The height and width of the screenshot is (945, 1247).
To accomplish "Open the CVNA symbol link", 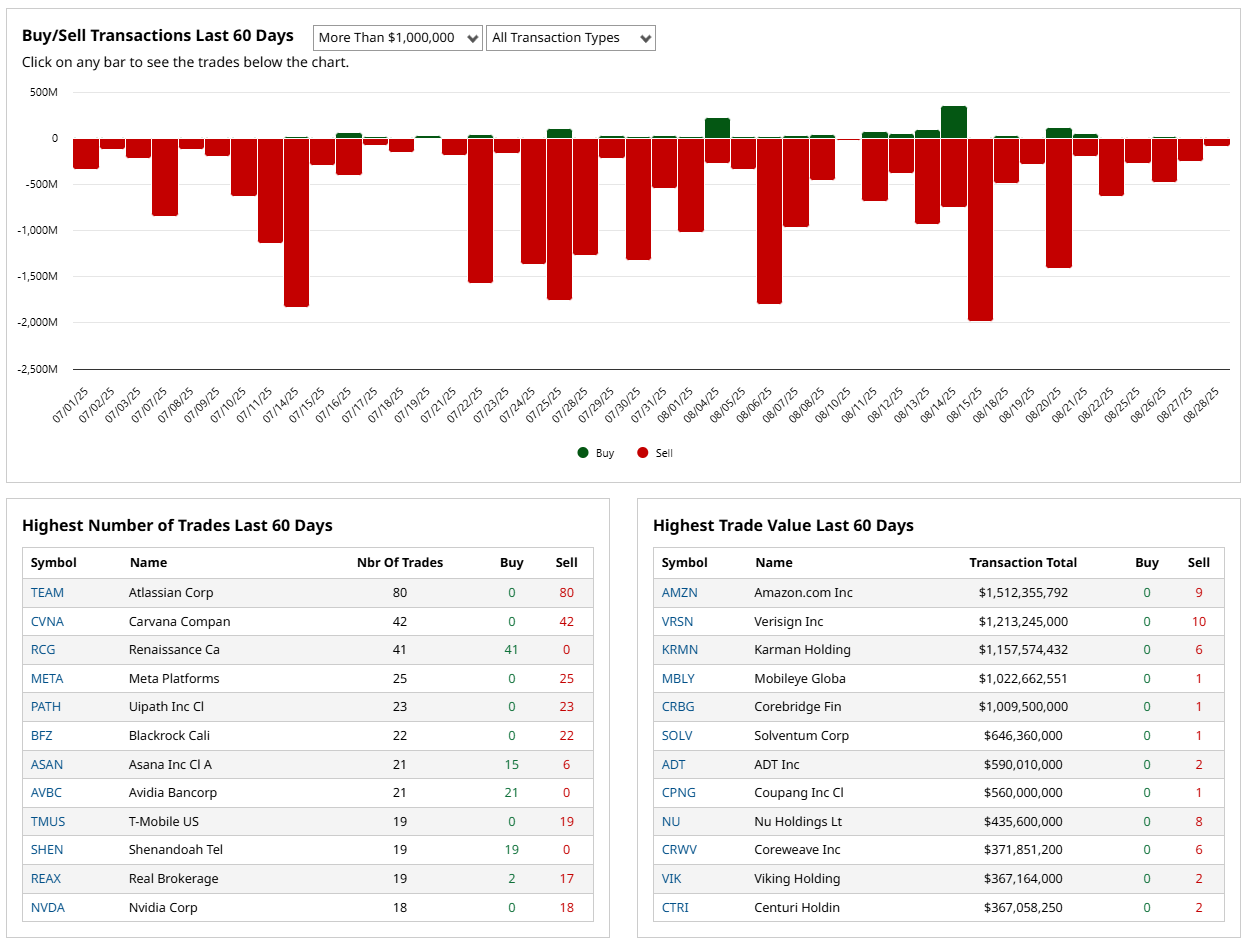I will [x=47, y=622].
